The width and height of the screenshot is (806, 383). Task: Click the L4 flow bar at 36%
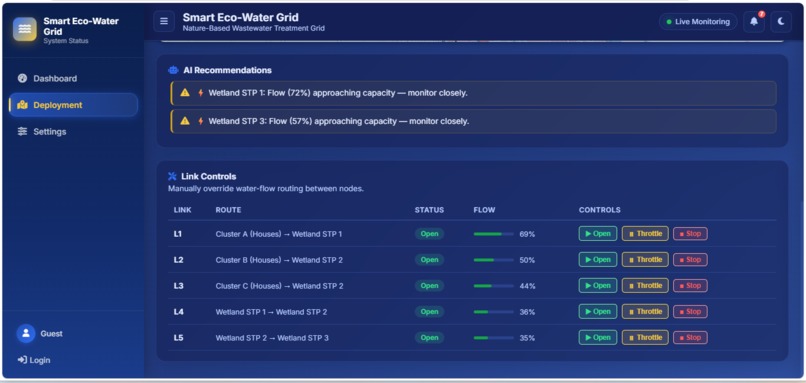point(493,312)
